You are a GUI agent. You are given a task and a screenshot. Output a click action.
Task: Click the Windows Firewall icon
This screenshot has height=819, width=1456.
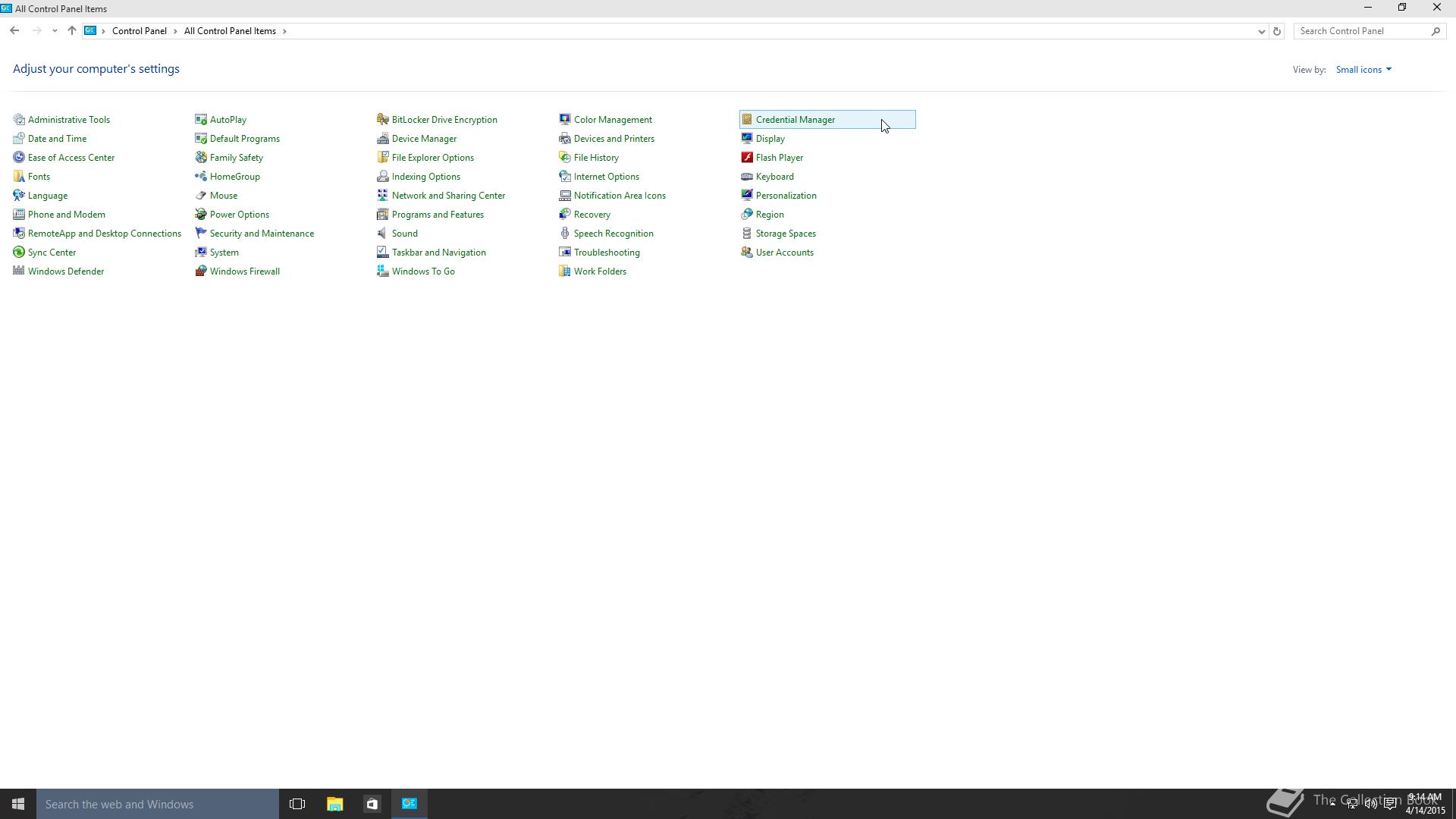[201, 271]
